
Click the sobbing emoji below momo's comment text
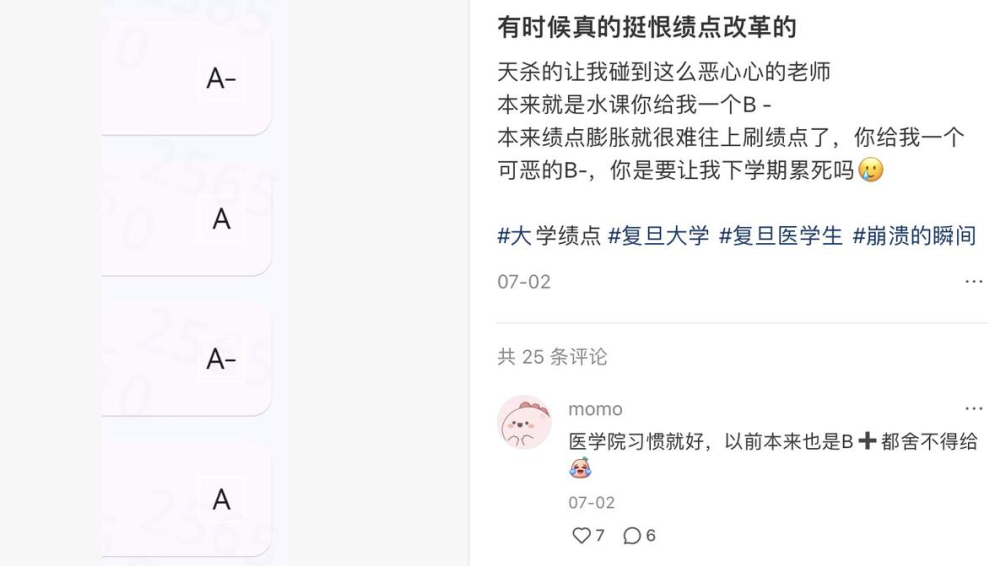coord(580,468)
